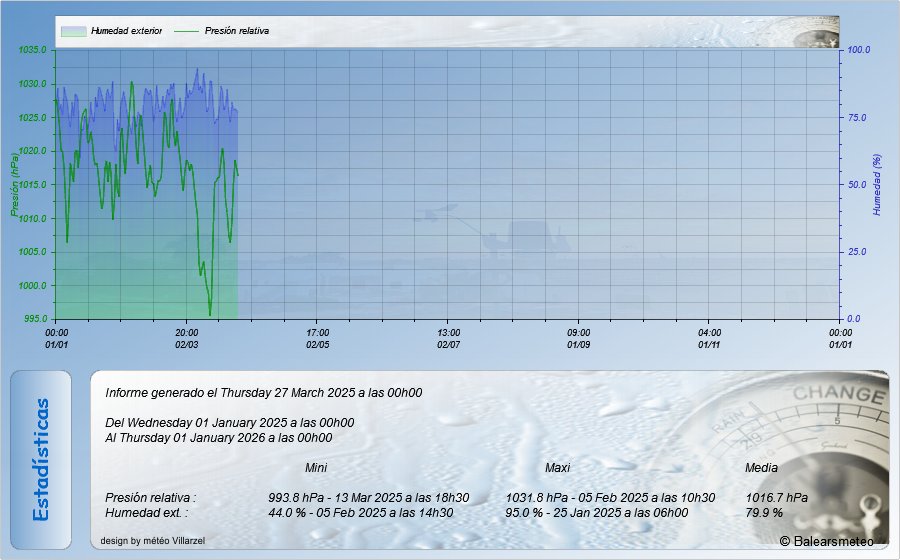This screenshot has width=900, height=560.
Task: Click the Humedad exterior legend color swatch
Action: point(73,31)
